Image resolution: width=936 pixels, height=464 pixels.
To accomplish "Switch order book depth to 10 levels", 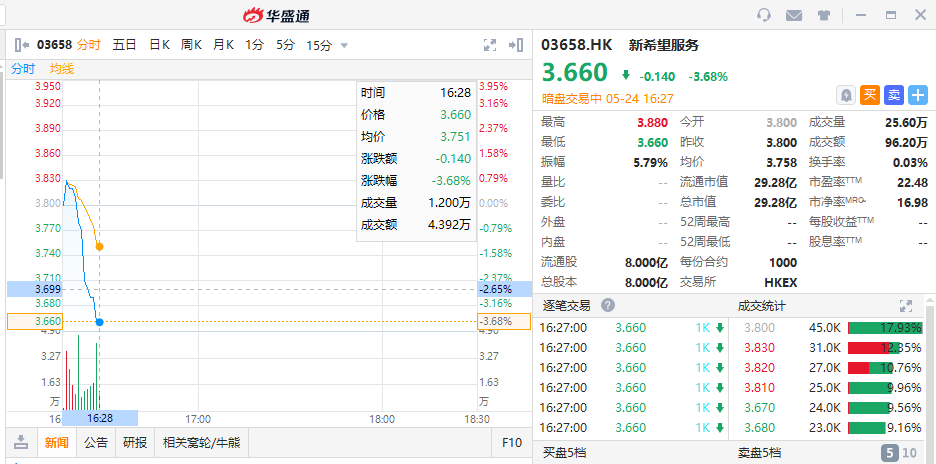I will coord(910,453).
